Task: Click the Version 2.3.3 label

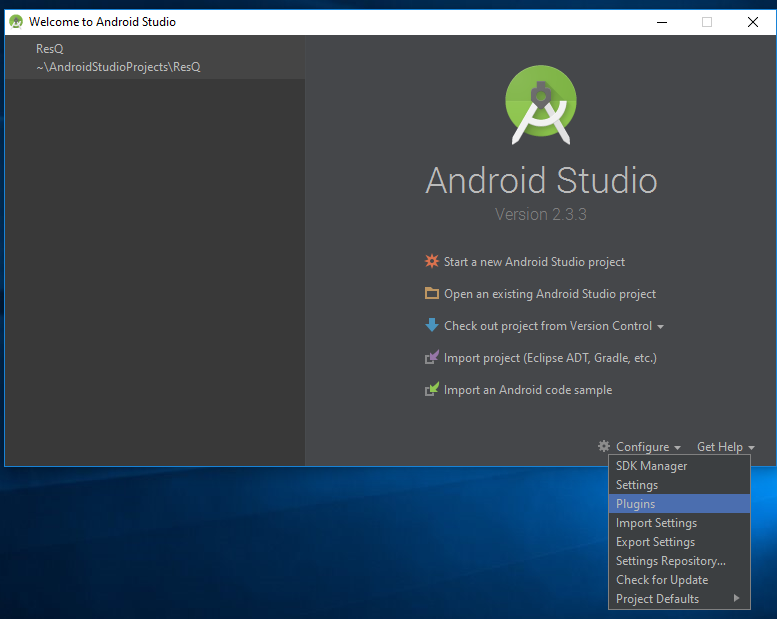Action: pos(541,214)
